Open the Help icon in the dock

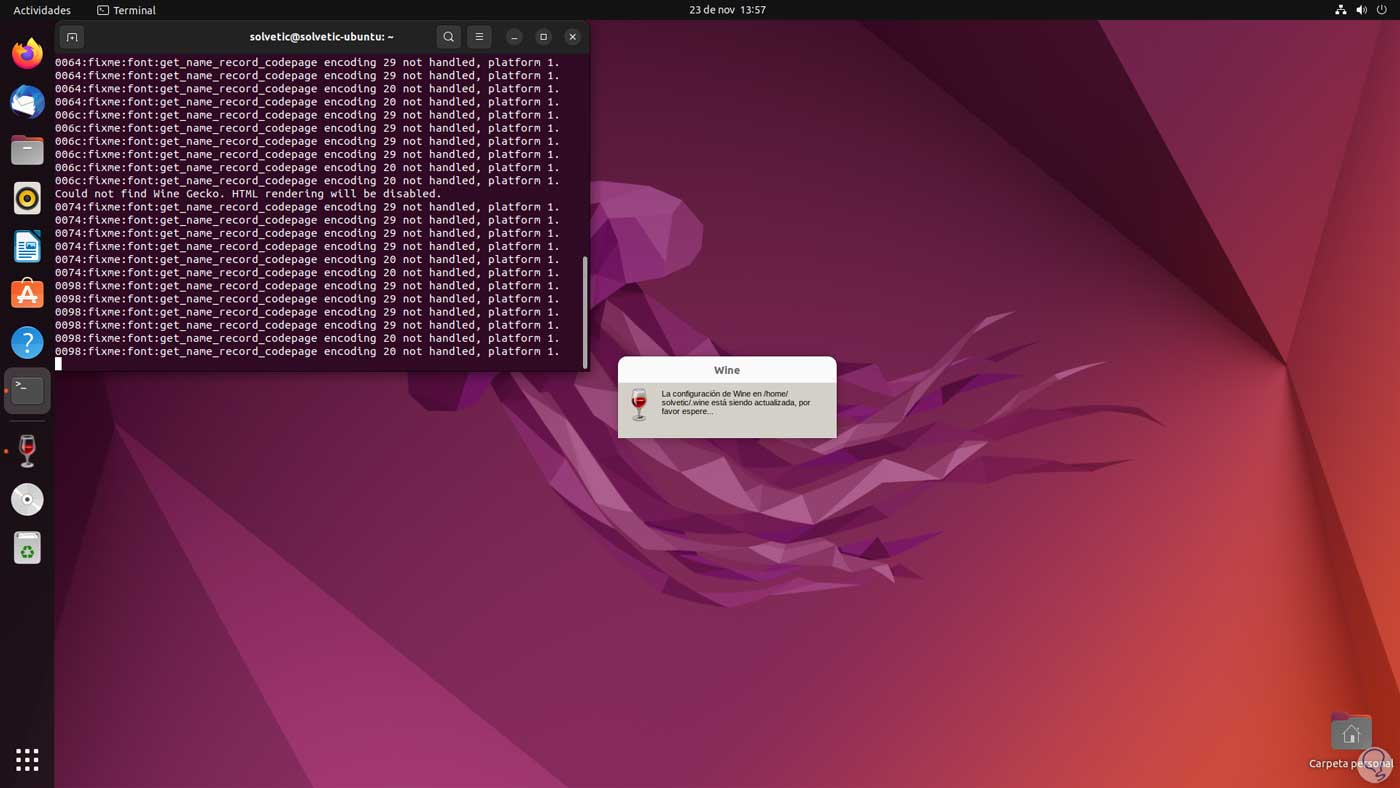(27, 342)
